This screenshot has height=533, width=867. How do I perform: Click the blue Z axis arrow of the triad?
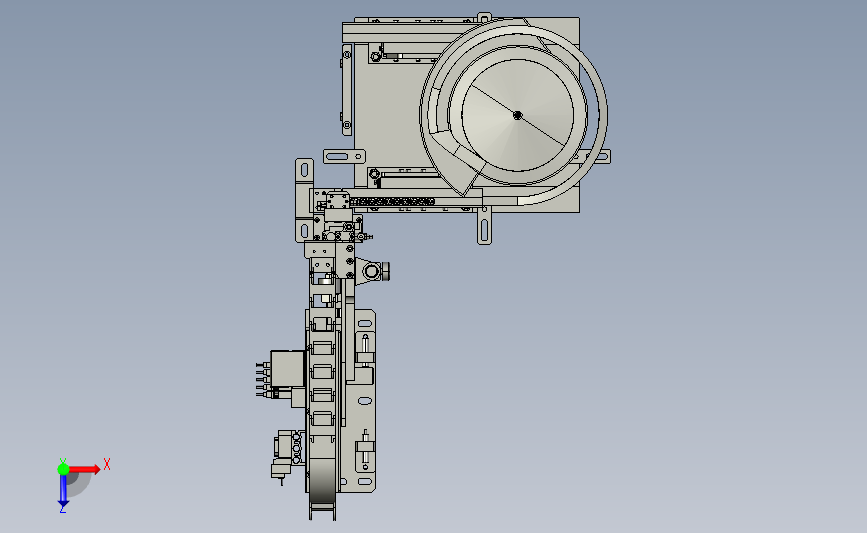63,491
